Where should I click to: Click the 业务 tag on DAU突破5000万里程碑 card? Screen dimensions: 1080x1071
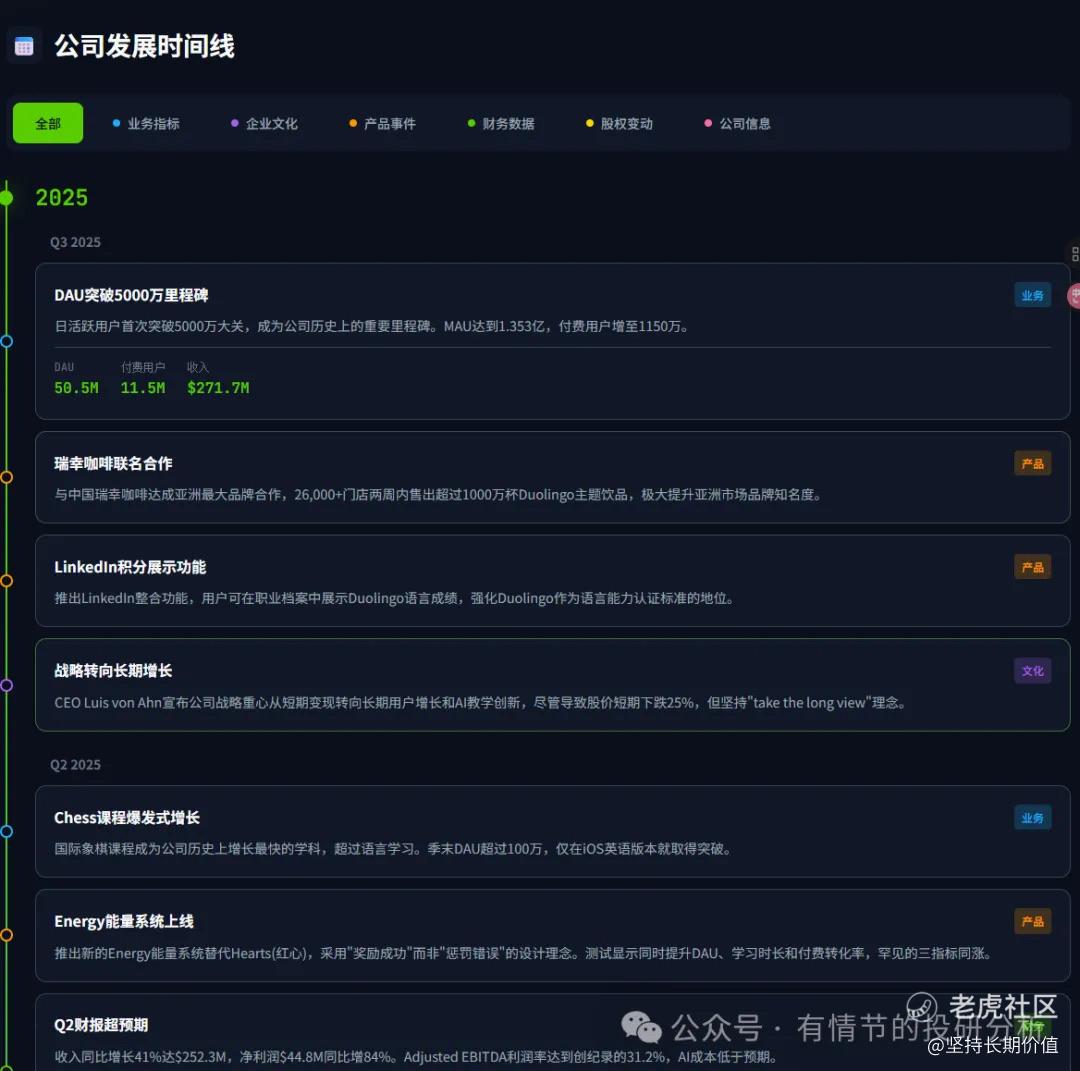(1032, 295)
